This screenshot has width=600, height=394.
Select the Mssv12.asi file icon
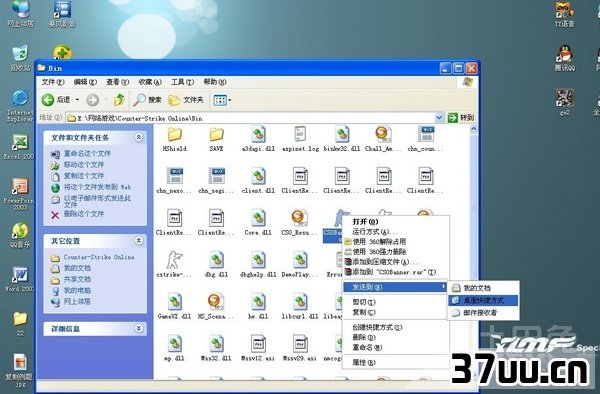pyautogui.click(x=258, y=344)
